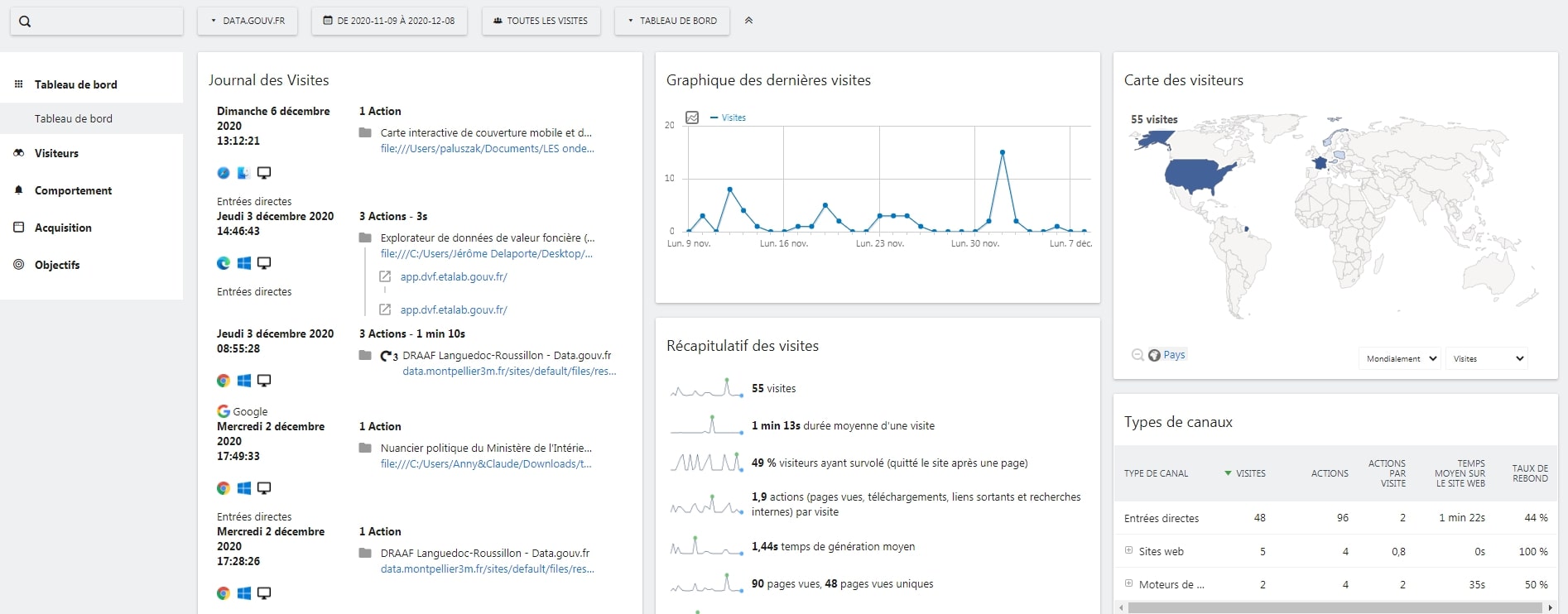1568x614 pixels.
Task: Click the TYPE DE CANAL column header
Action: point(1156,473)
